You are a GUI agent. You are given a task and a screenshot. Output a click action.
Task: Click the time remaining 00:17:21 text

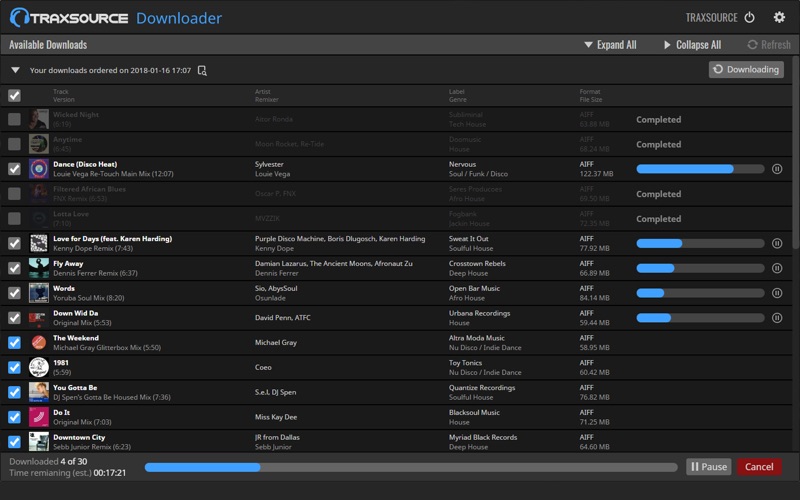(110, 473)
